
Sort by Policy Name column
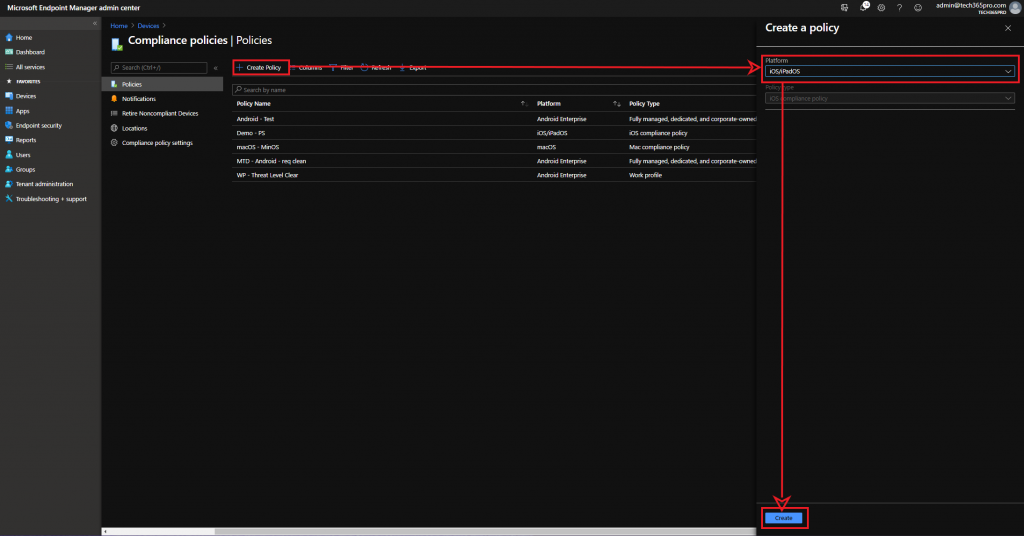[x=254, y=104]
